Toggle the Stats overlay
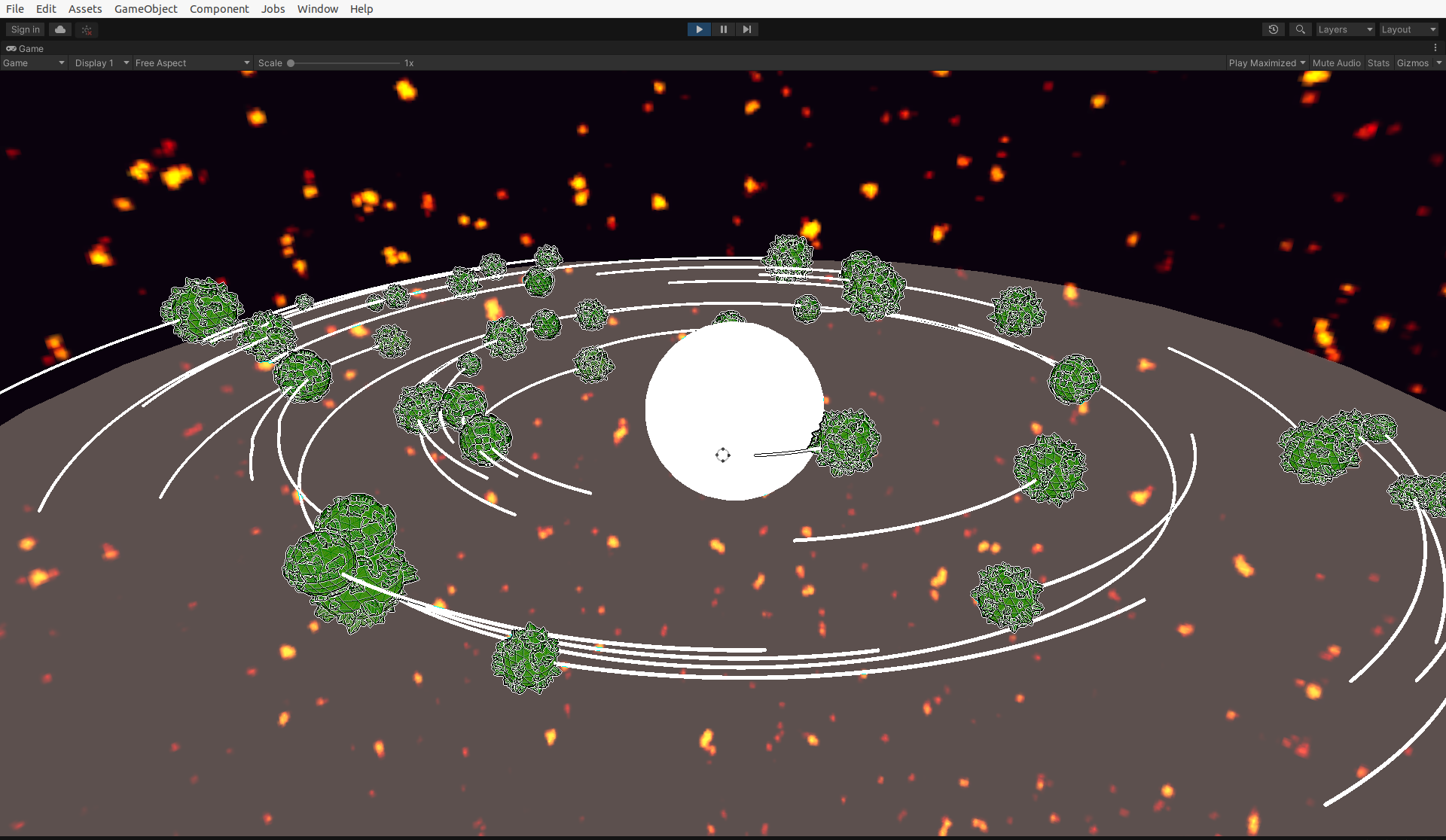The width and height of the screenshot is (1446, 840). [1378, 63]
